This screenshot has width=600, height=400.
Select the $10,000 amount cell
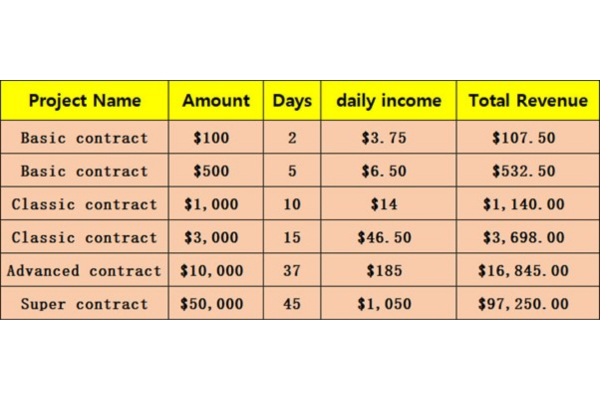216,270
